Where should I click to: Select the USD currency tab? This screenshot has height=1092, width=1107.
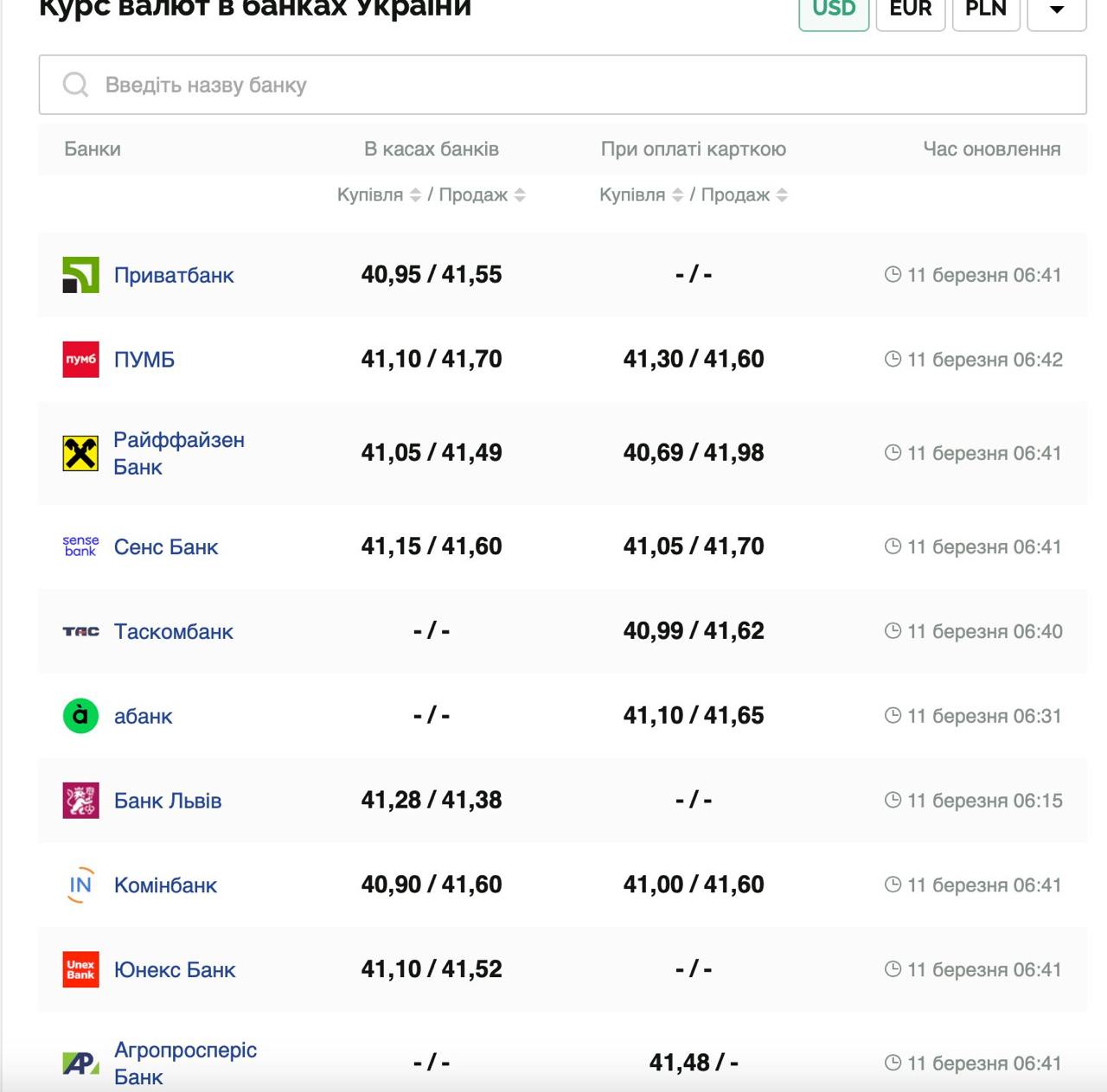834,10
